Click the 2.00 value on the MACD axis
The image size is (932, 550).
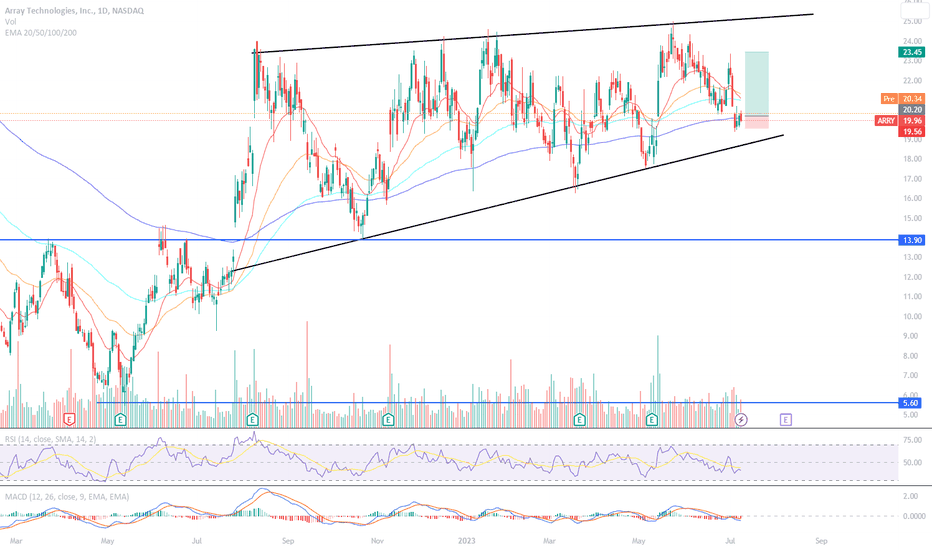pyautogui.click(x=912, y=496)
